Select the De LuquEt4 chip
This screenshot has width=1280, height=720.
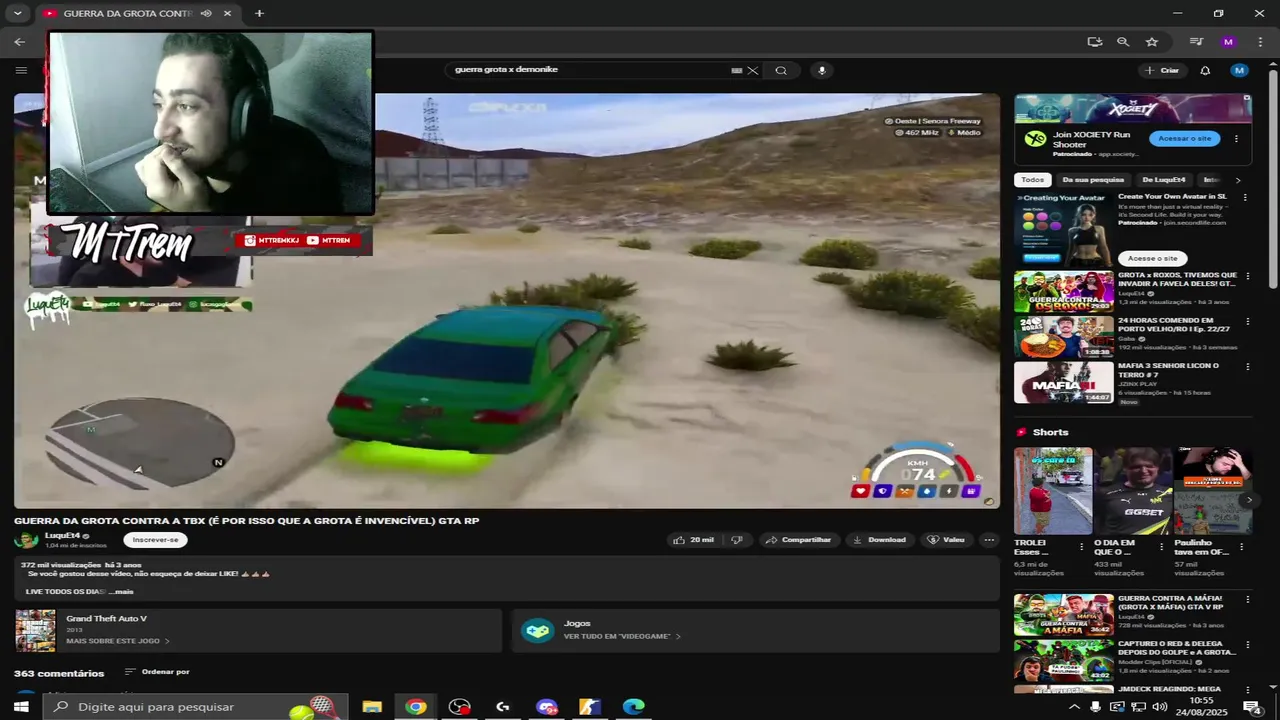click(1164, 180)
